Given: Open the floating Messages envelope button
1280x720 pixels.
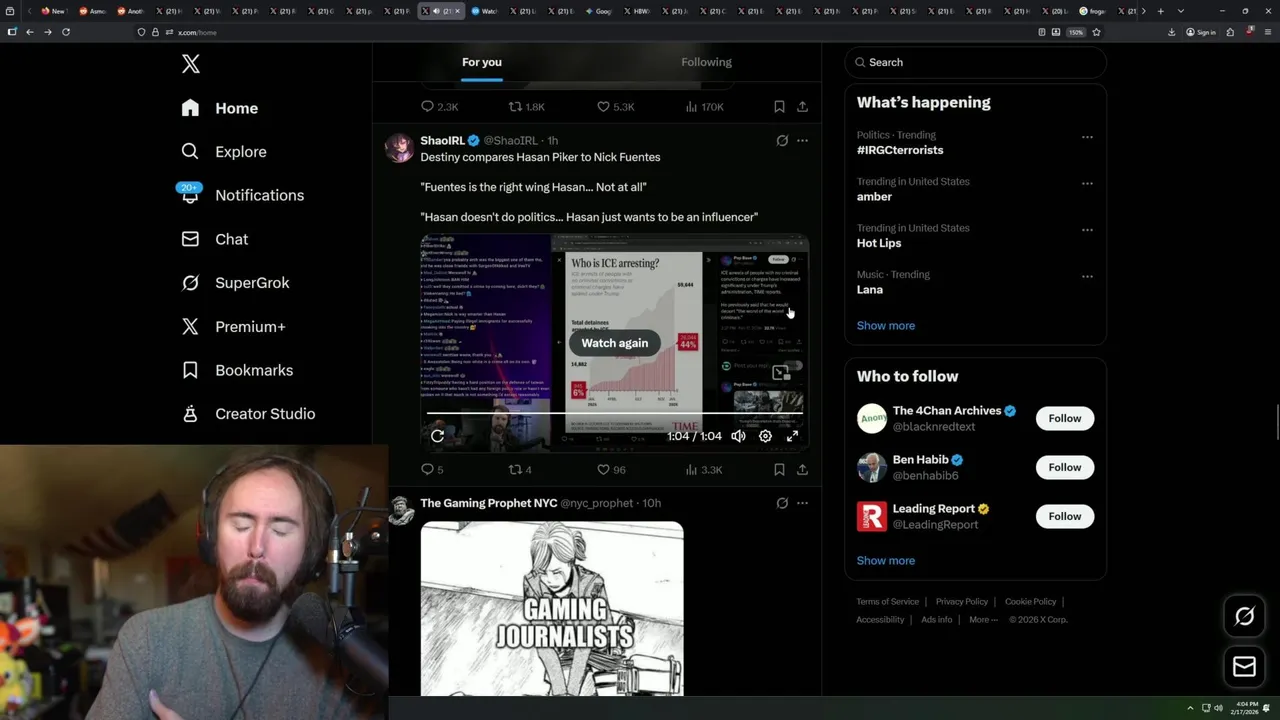Looking at the screenshot, I should [x=1245, y=667].
